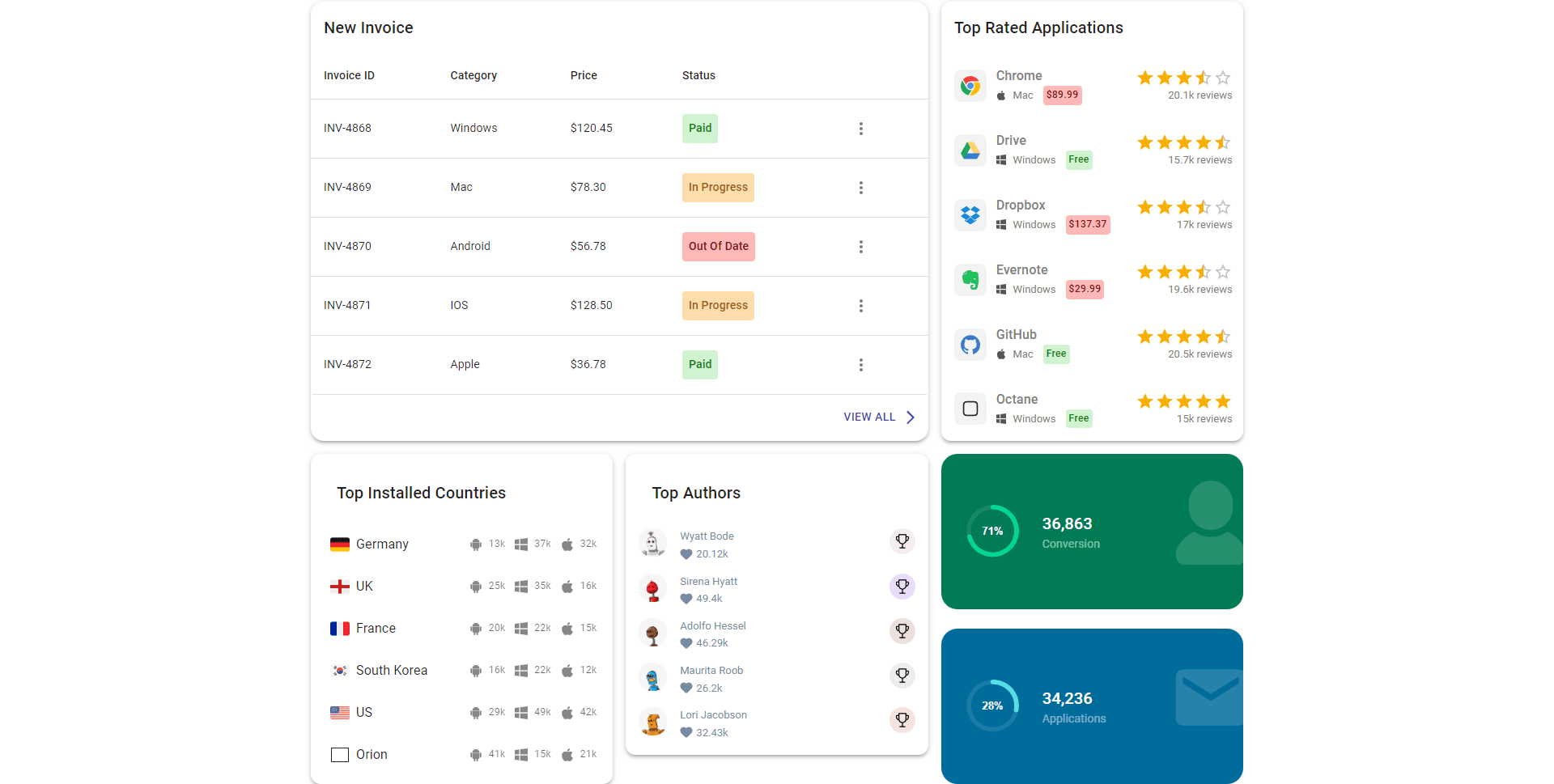
Task: Click Octane's five-star rating
Action: click(1184, 401)
